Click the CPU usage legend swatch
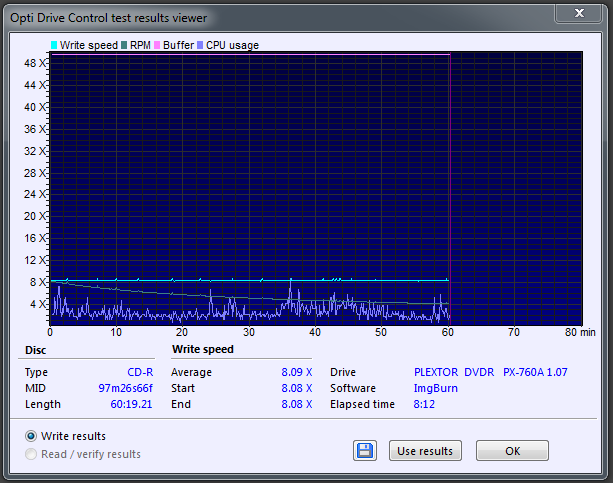Screen dimensions: 613x483 click(200, 45)
